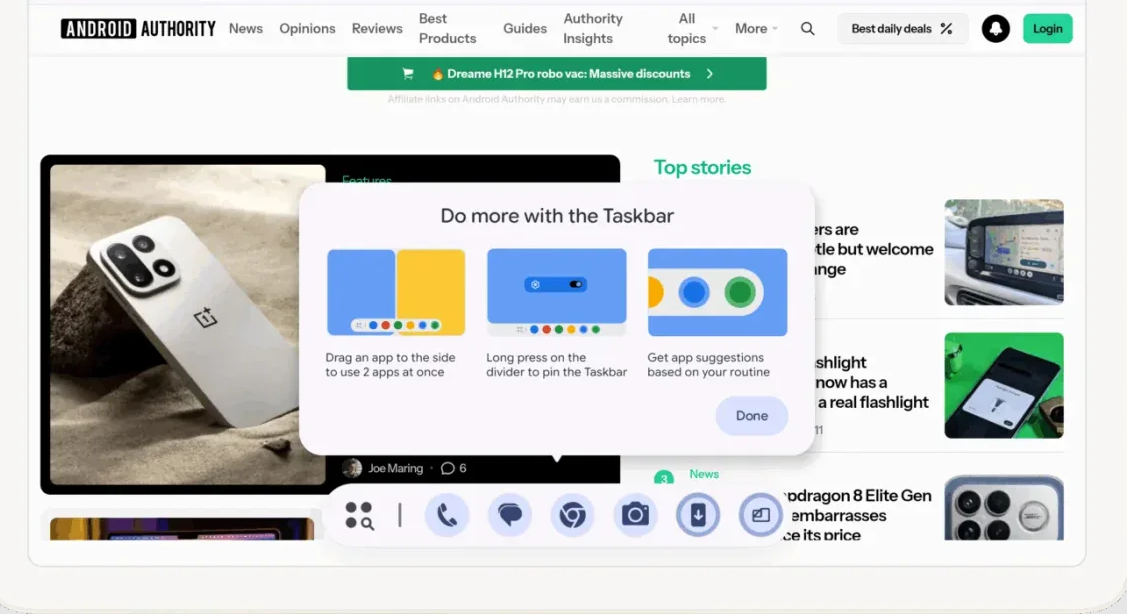Launch the Phone app from the Taskbar
Image resolution: width=1127 pixels, height=614 pixels.
(447, 515)
